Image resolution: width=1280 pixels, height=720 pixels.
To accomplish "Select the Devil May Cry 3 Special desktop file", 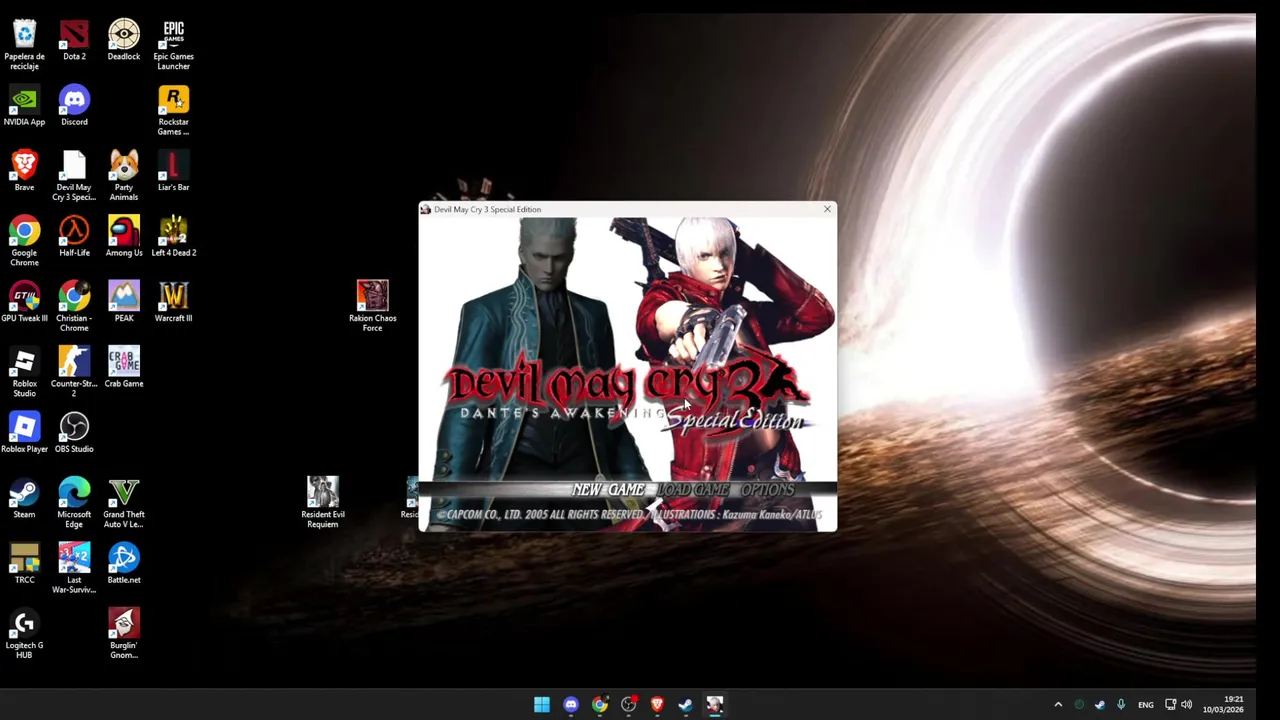I will (x=74, y=176).
